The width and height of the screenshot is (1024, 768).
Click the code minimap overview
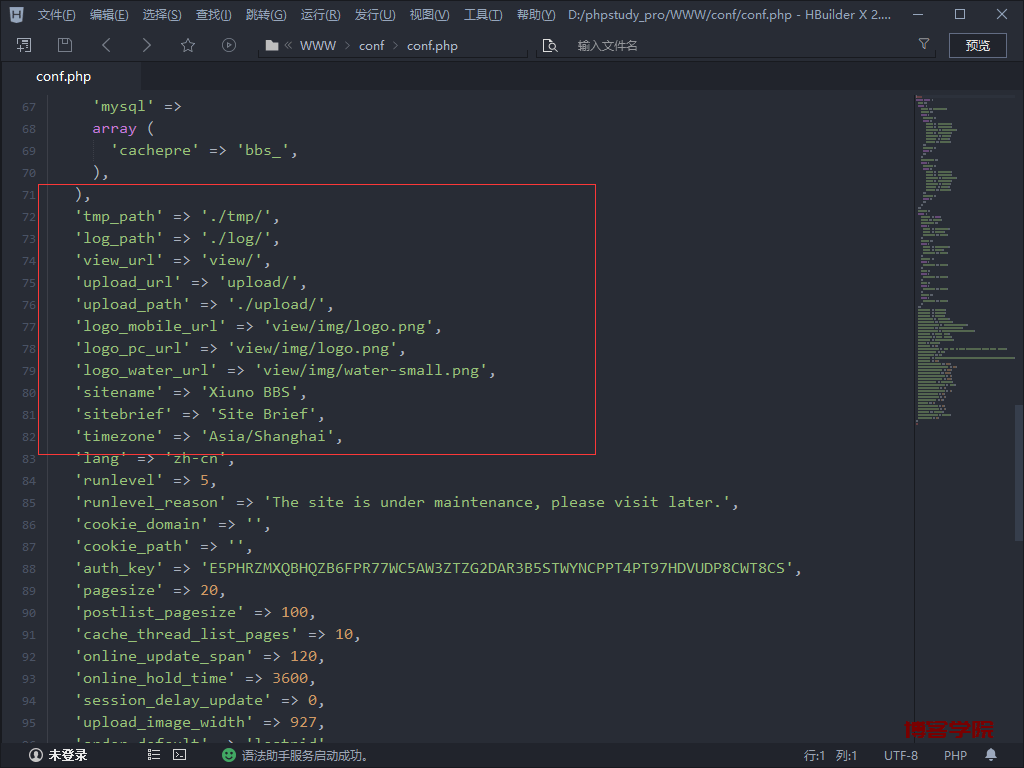pyautogui.click(x=964, y=261)
